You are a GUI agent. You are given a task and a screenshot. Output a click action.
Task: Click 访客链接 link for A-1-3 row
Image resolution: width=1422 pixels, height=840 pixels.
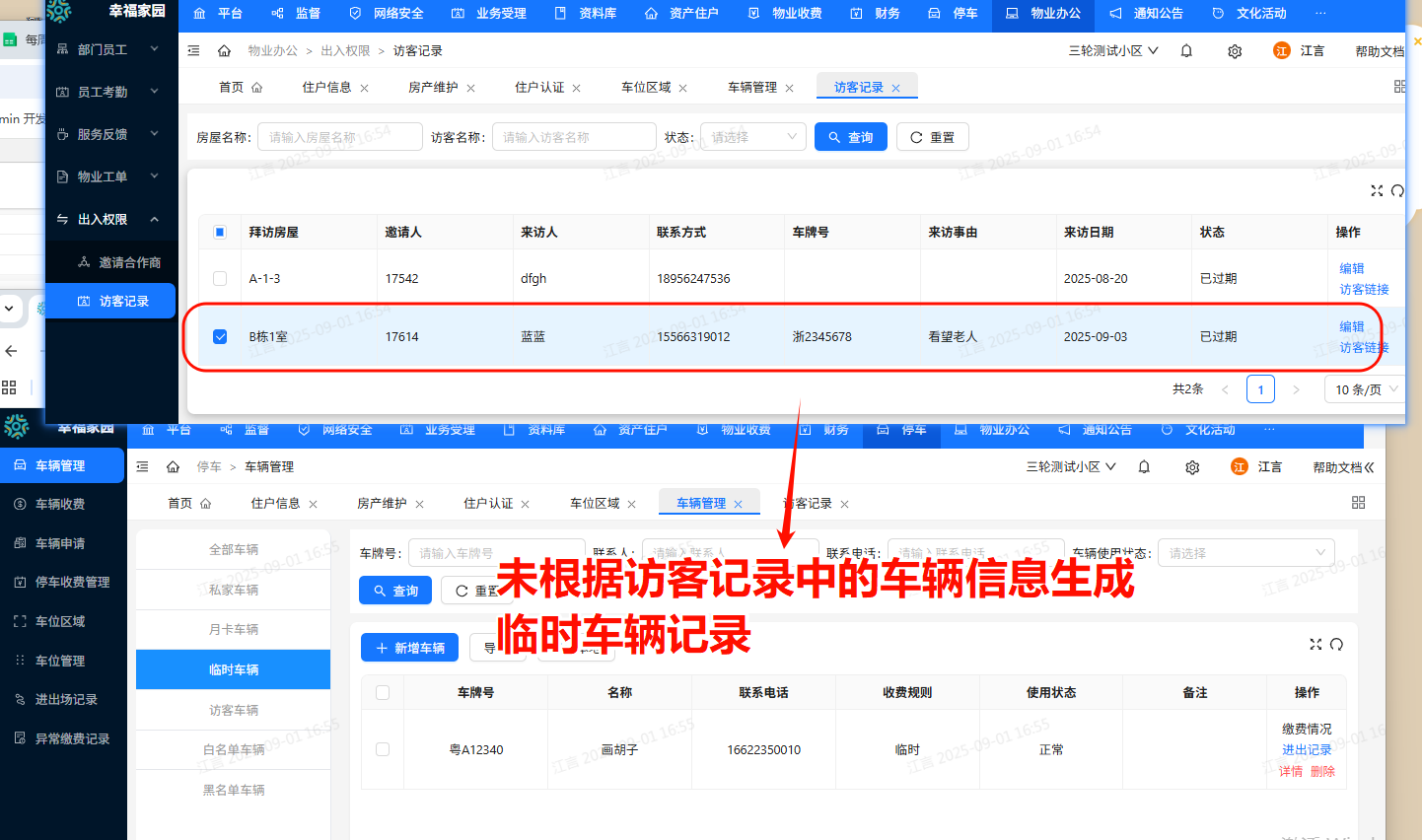(x=1364, y=289)
